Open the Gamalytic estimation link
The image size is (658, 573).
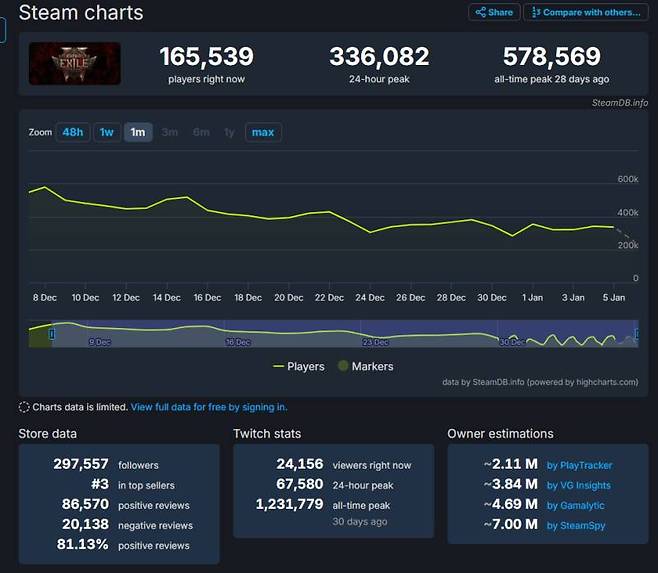[575, 505]
